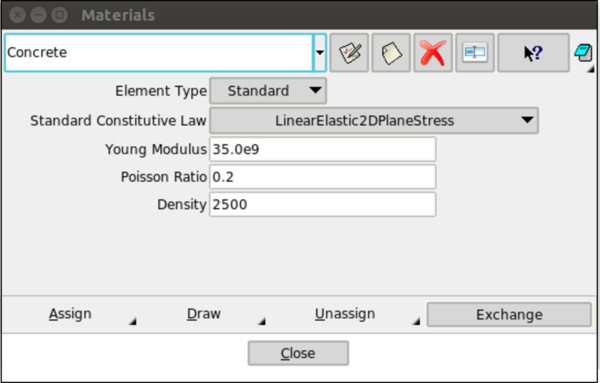Click the Element Type label
Screen dimensions: 600x383
point(161,91)
